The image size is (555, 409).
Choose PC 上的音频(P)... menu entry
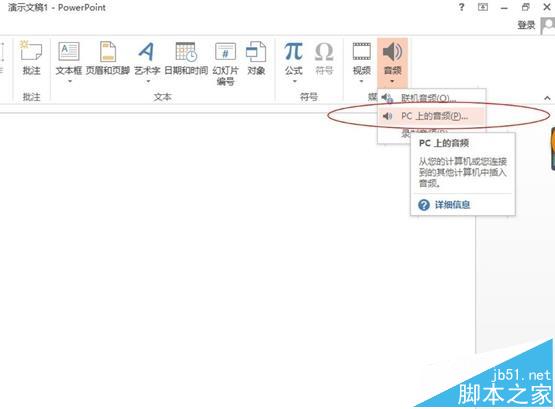(432, 116)
